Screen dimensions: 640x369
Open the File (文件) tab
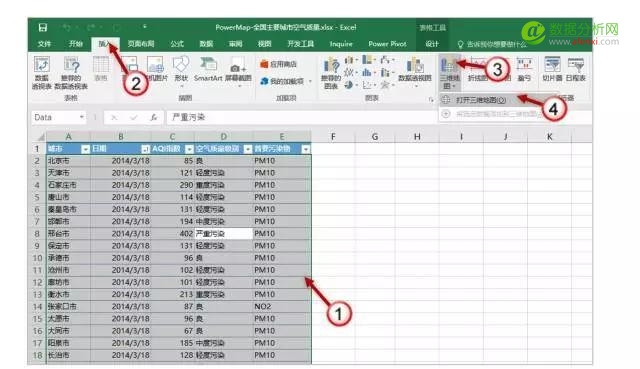click(x=44, y=44)
